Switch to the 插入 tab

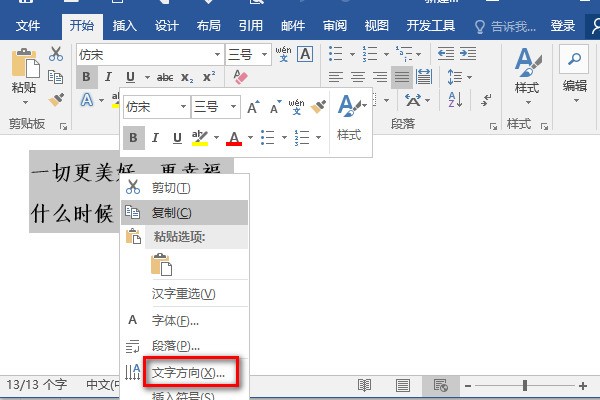point(124,26)
